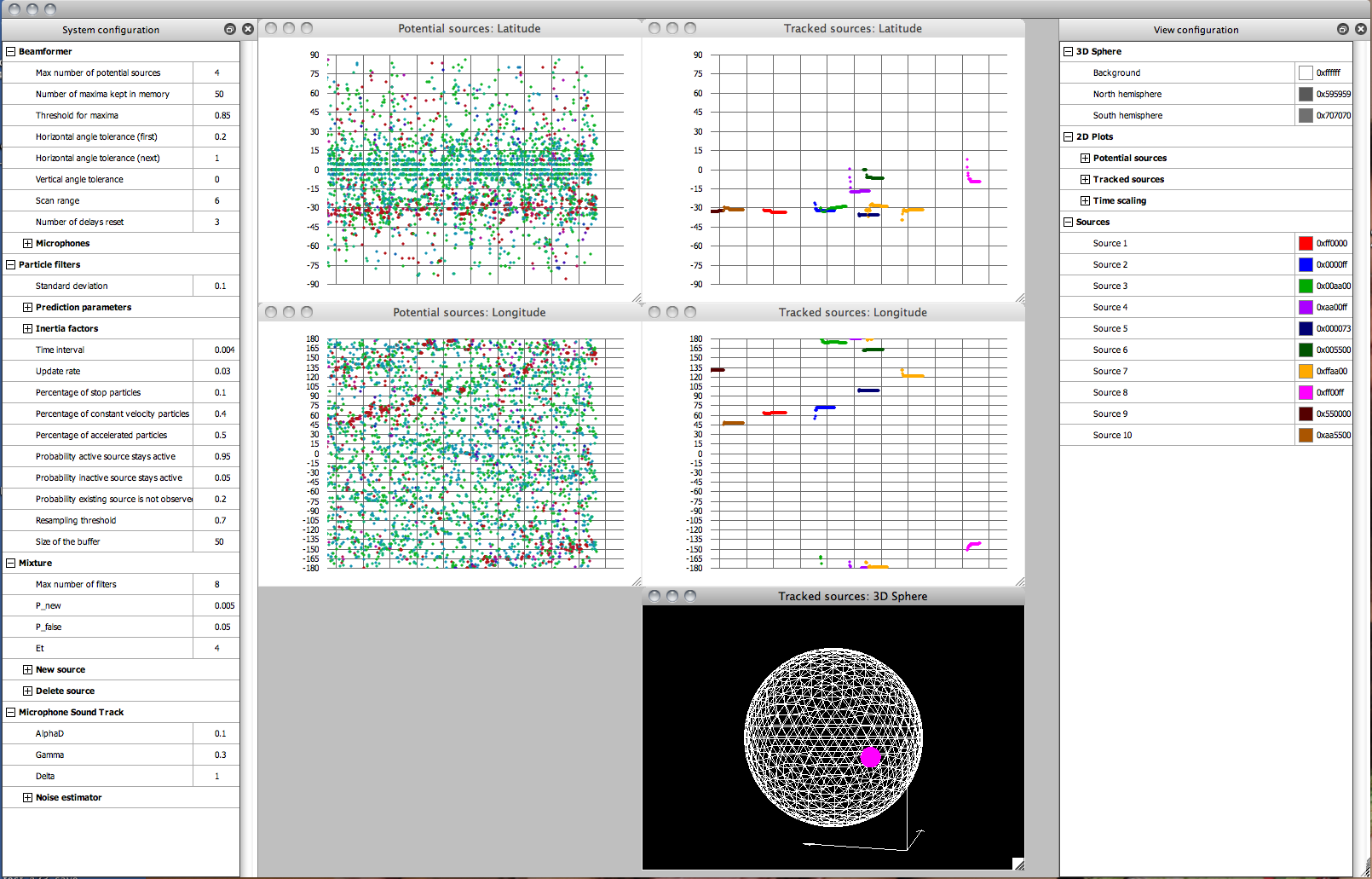Click resize grip of Potential sources Latitude window
Image resolution: width=1372 pixels, height=879 pixels.
click(637, 298)
